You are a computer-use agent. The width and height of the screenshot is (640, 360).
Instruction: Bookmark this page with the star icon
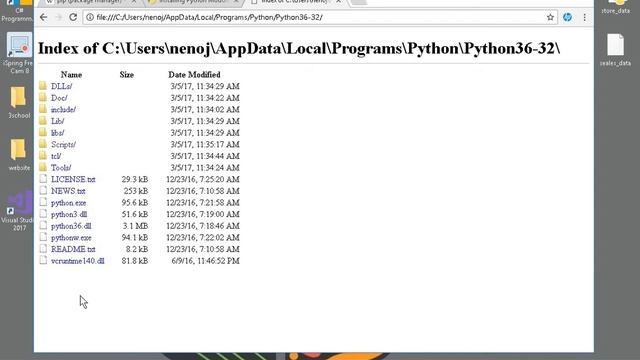point(550,17)
